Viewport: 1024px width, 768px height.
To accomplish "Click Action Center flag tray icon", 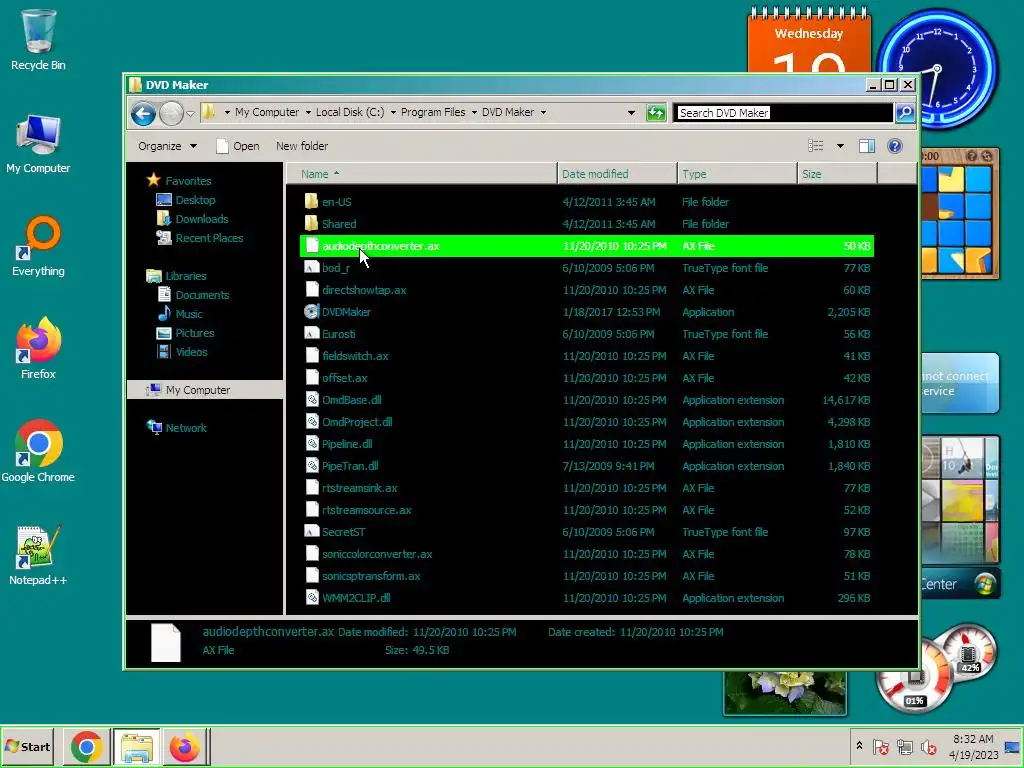I will tap(881, 747).
